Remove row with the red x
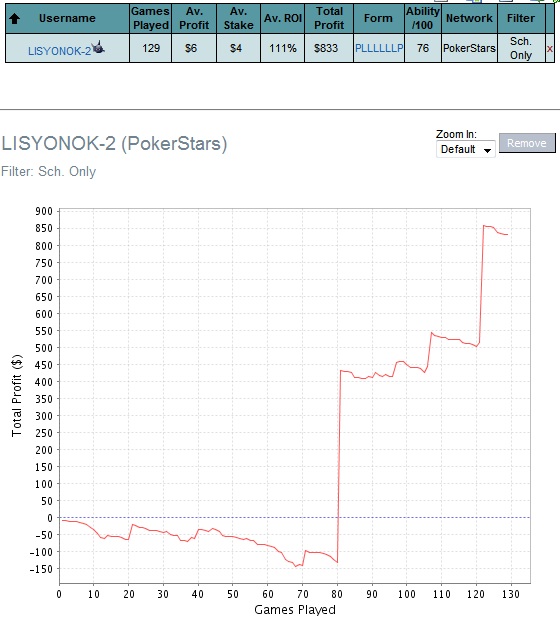The width and height of the screenshot is (560, 619). click(550, 49)
